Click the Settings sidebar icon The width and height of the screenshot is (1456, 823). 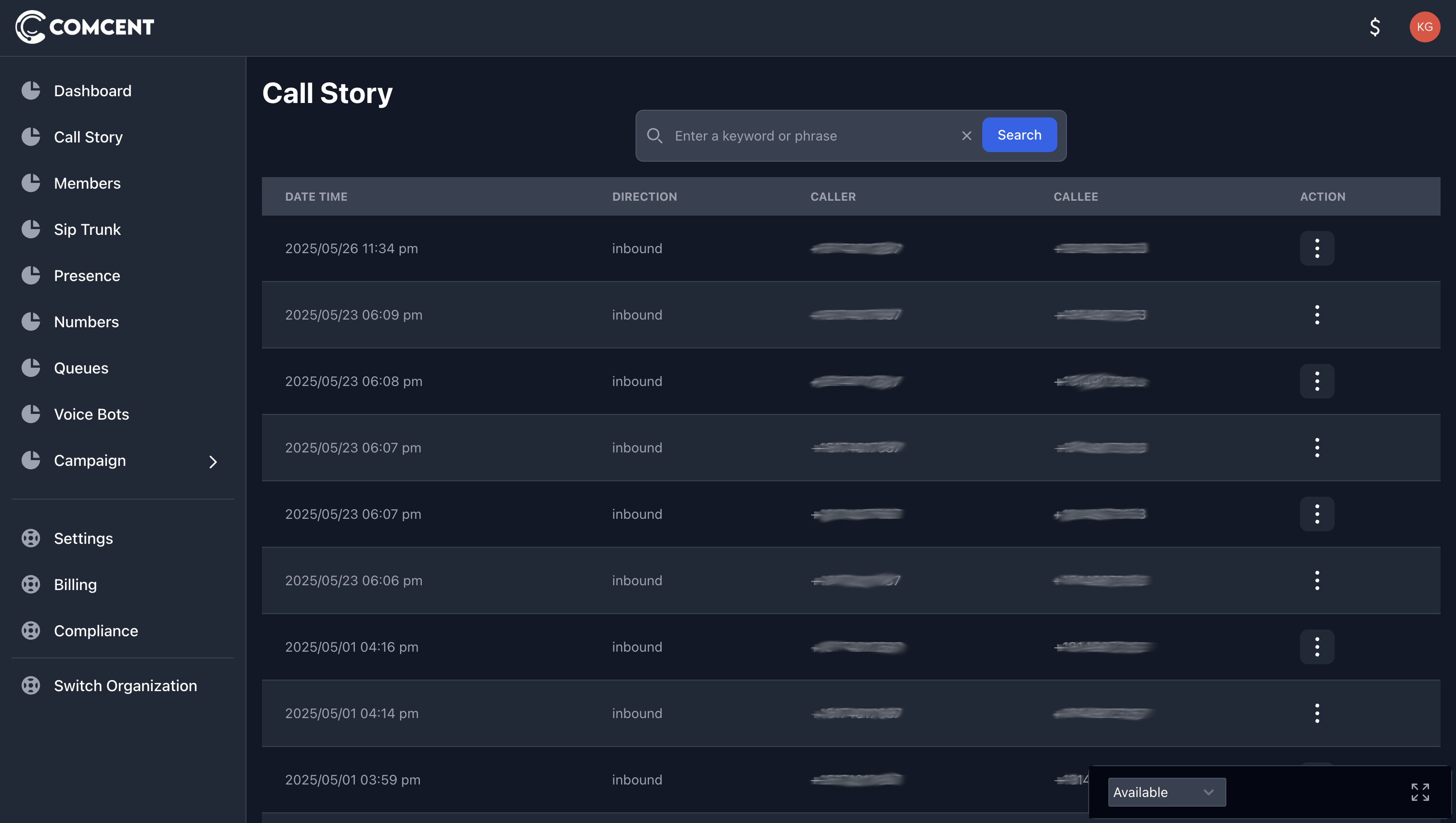coord(30,538)
